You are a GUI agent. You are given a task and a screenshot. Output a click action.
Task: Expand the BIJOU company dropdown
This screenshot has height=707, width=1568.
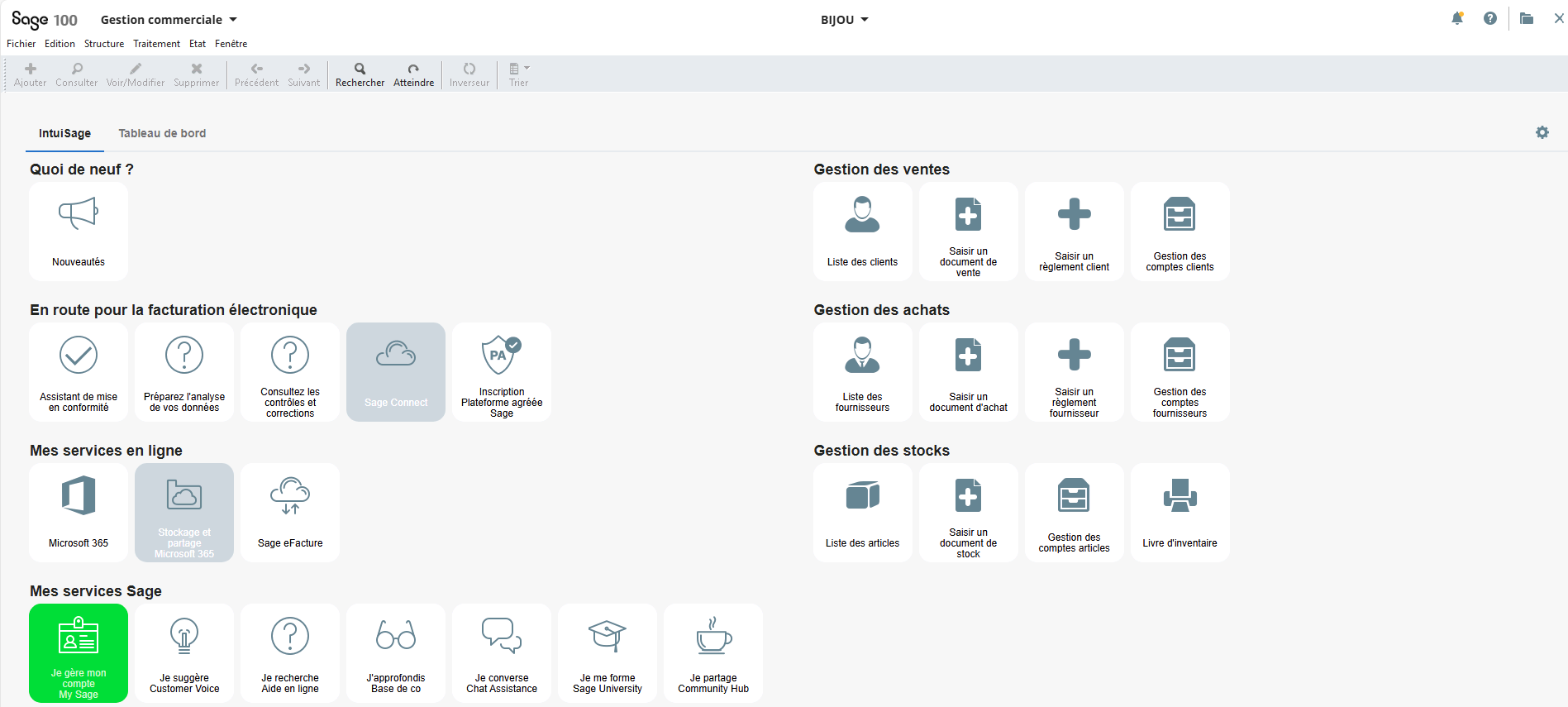click(x=844, y=20)
